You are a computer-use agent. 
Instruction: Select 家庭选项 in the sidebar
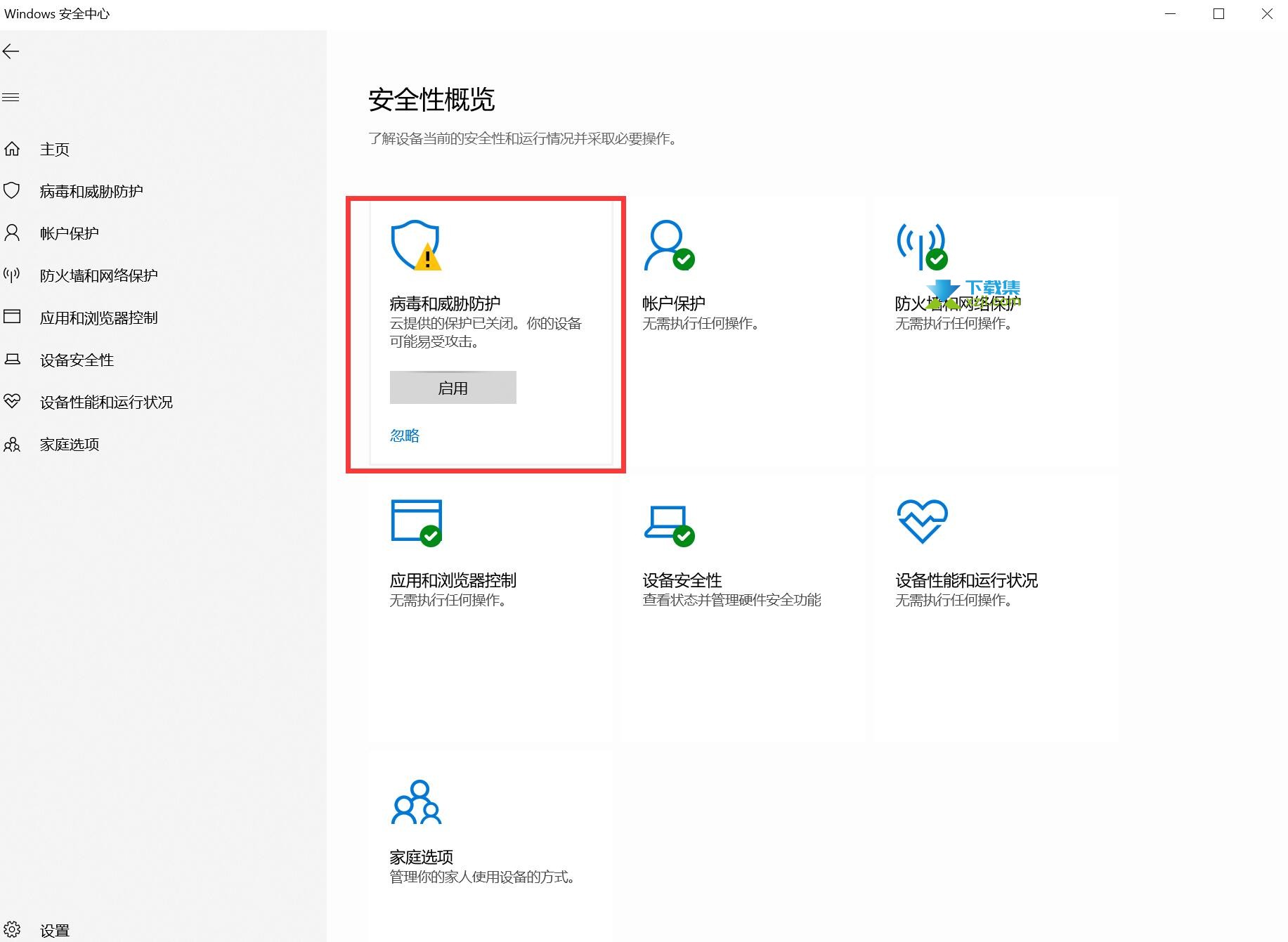[70, 444]
